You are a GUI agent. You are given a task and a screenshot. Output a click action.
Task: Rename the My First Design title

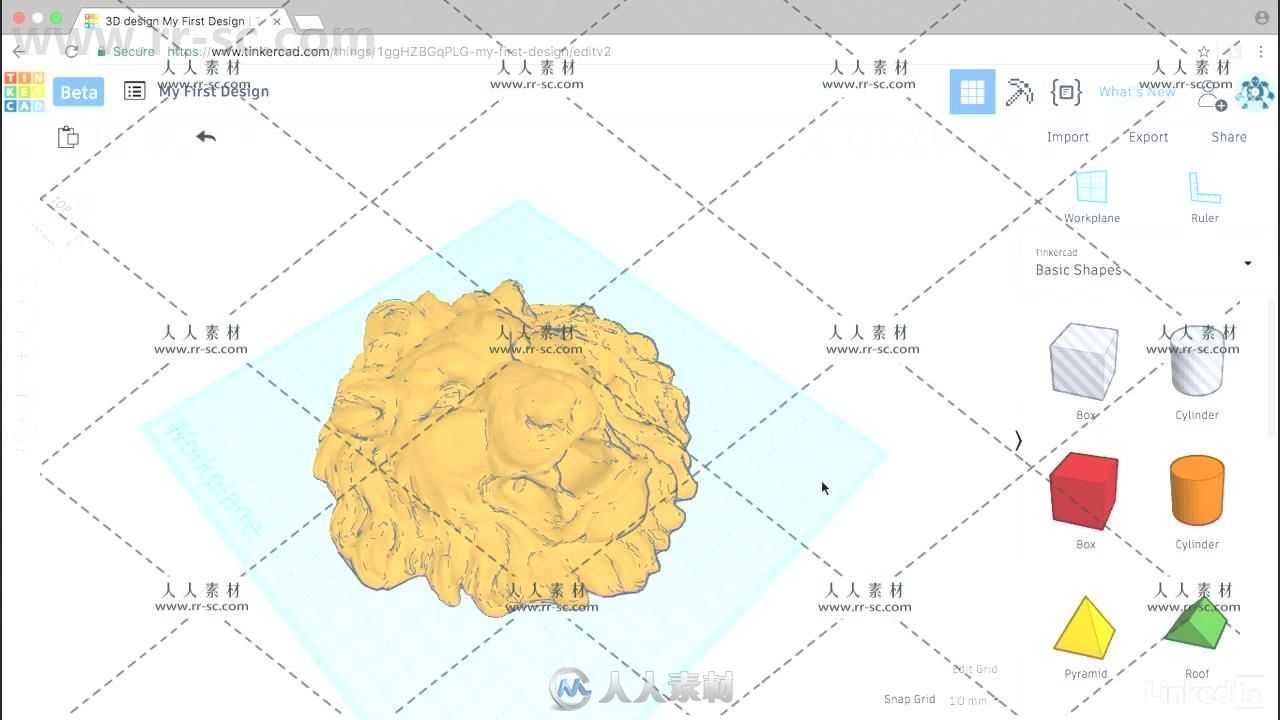pyautogui.click(x=214, y=91)
